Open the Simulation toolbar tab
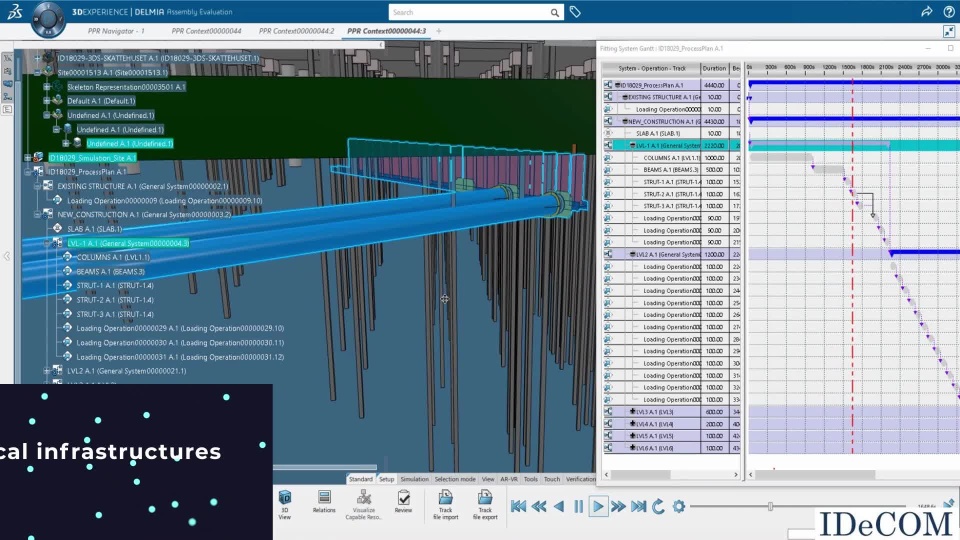 pyautogui.click(x=414, y=479)
